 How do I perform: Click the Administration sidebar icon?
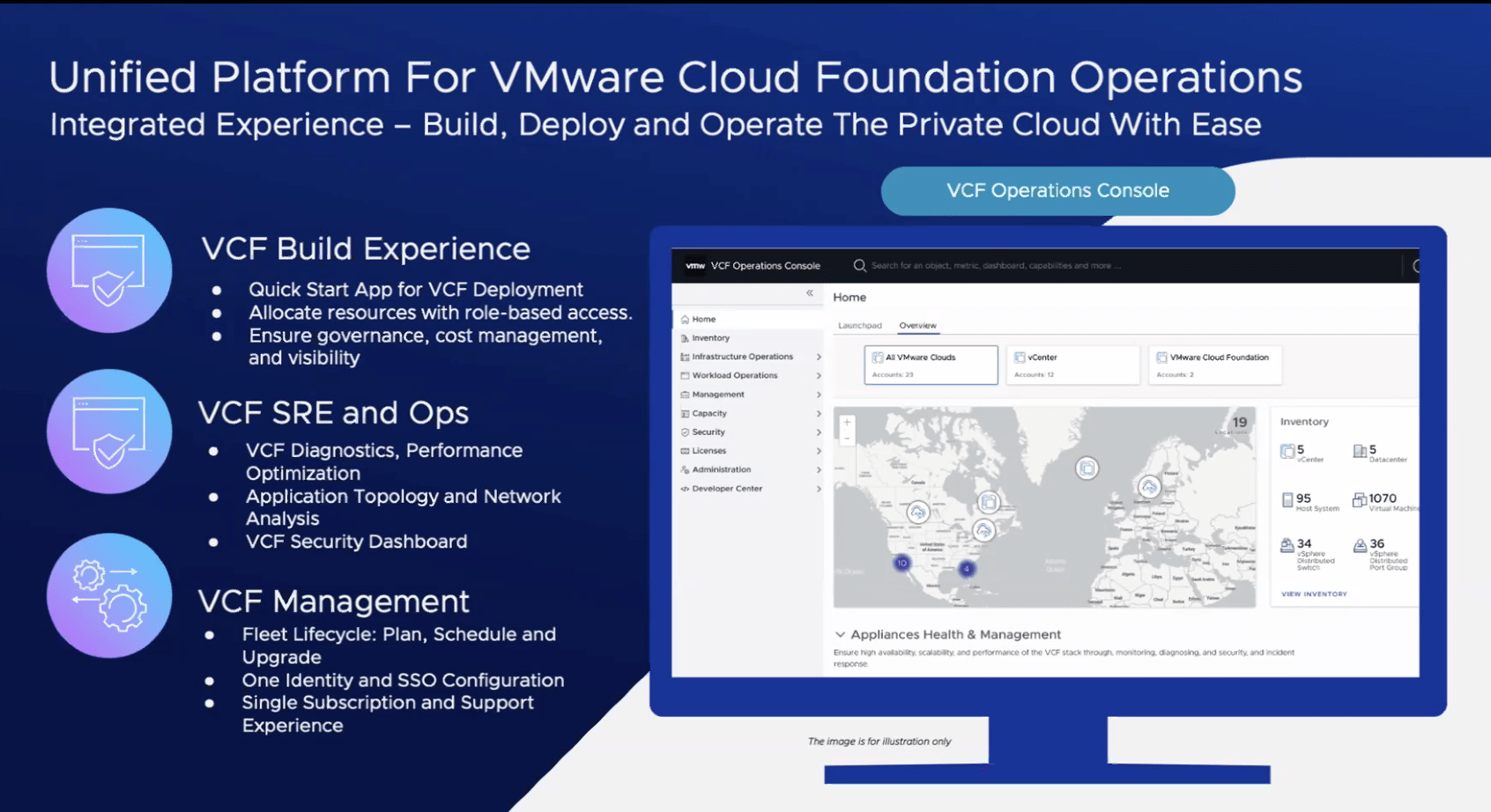tap(685, 469)
